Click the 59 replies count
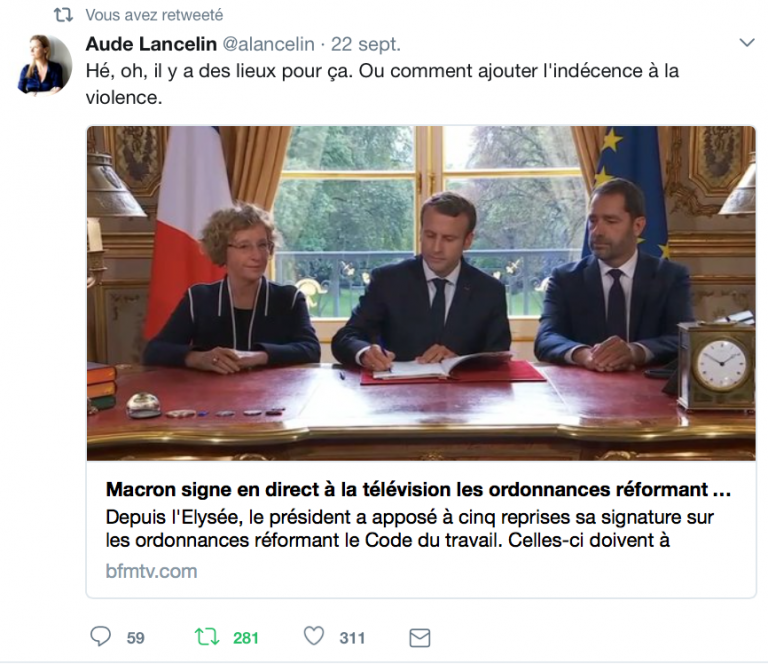768x664 pixels. click(136, 638)
